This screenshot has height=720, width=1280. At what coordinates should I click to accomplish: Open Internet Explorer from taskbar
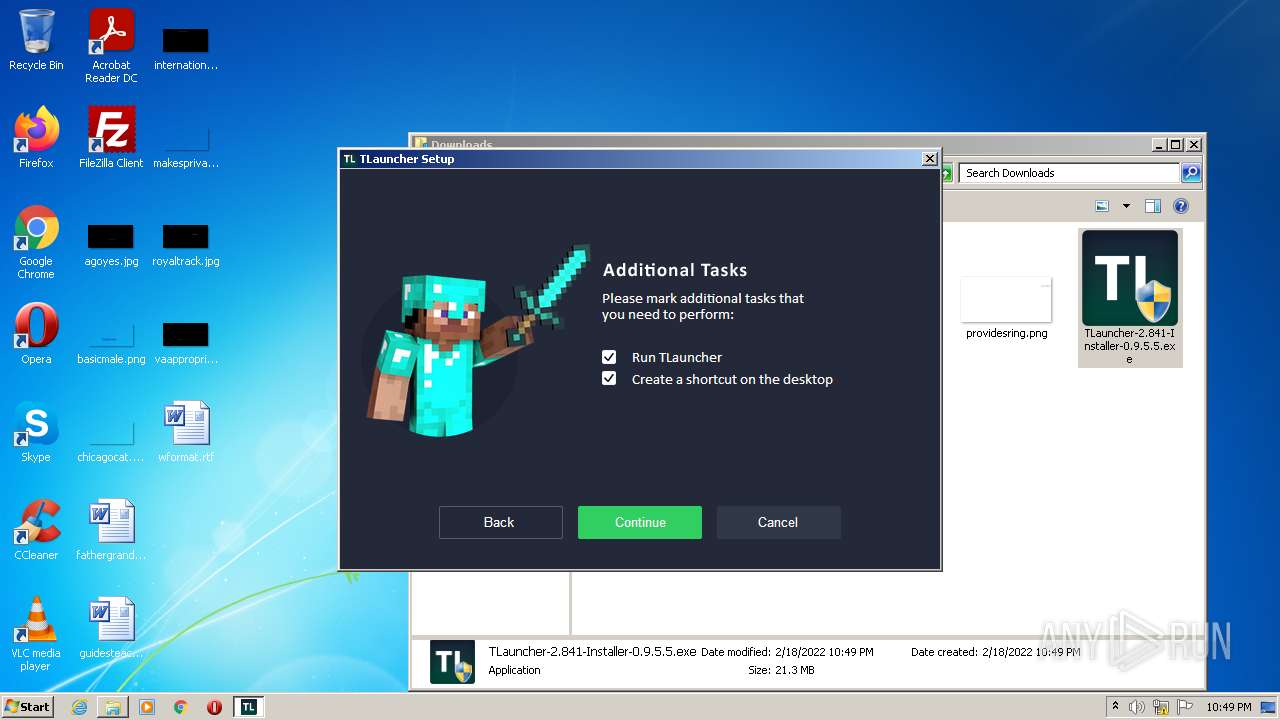pos(79,707)
